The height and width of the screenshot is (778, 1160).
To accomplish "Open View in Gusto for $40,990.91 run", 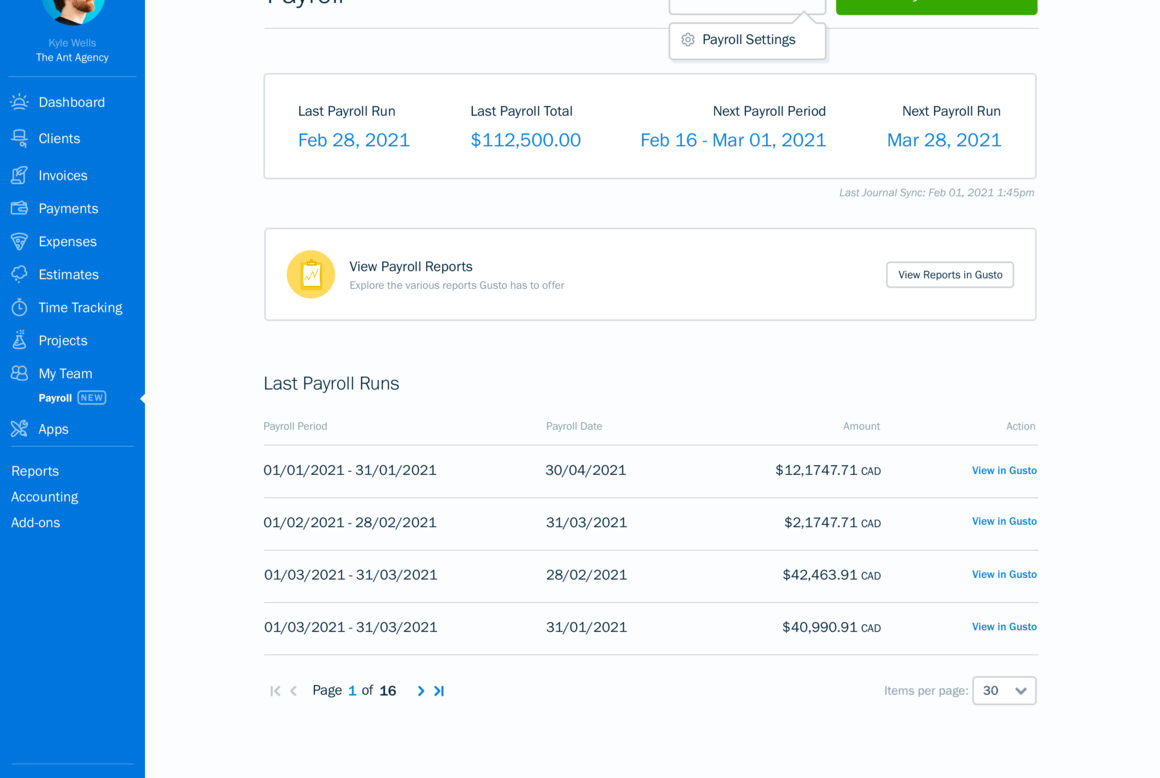I will (1004, 627).
